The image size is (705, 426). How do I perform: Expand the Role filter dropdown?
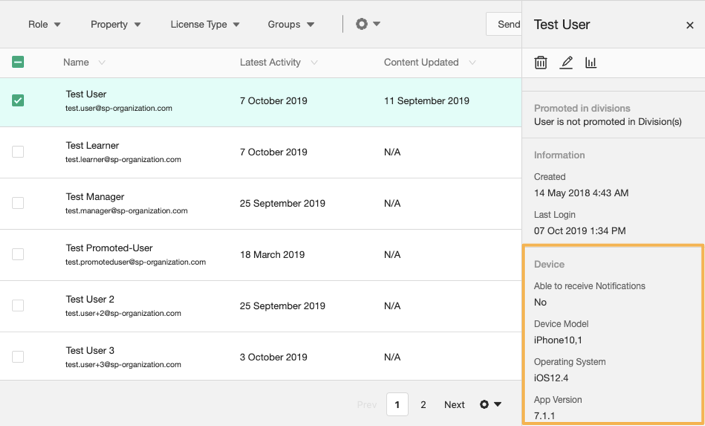pos(44,24)
